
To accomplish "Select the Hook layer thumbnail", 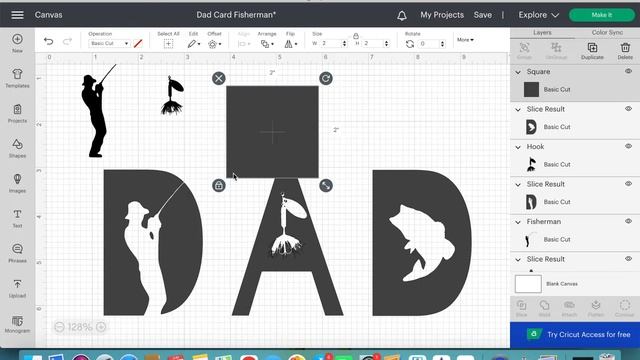I will coord(531,164).
